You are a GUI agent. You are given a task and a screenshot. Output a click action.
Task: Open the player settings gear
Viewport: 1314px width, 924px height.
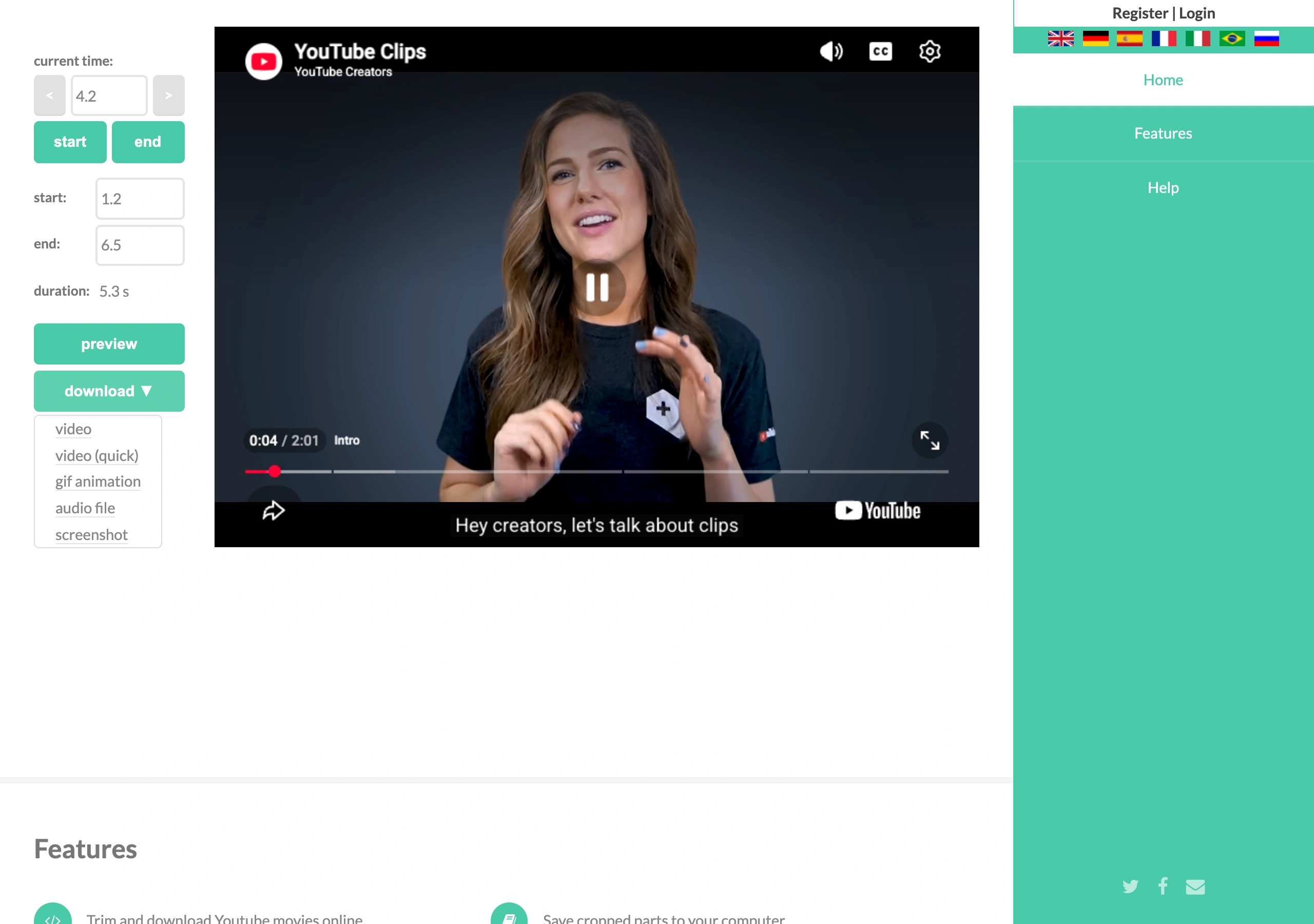(930, 51)
